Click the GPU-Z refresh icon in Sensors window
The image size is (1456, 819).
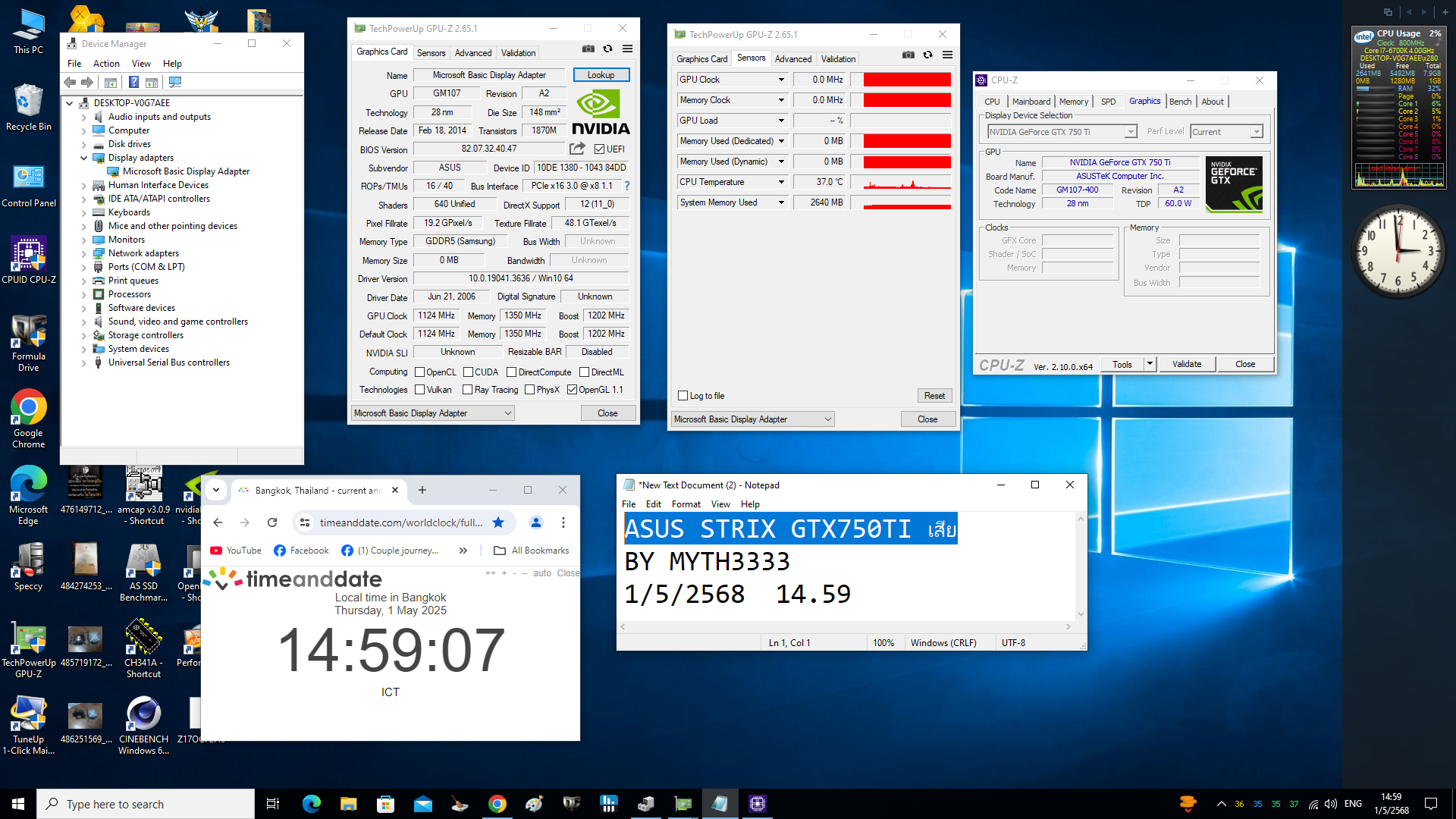pyautogui.click(x=927, y=55)
